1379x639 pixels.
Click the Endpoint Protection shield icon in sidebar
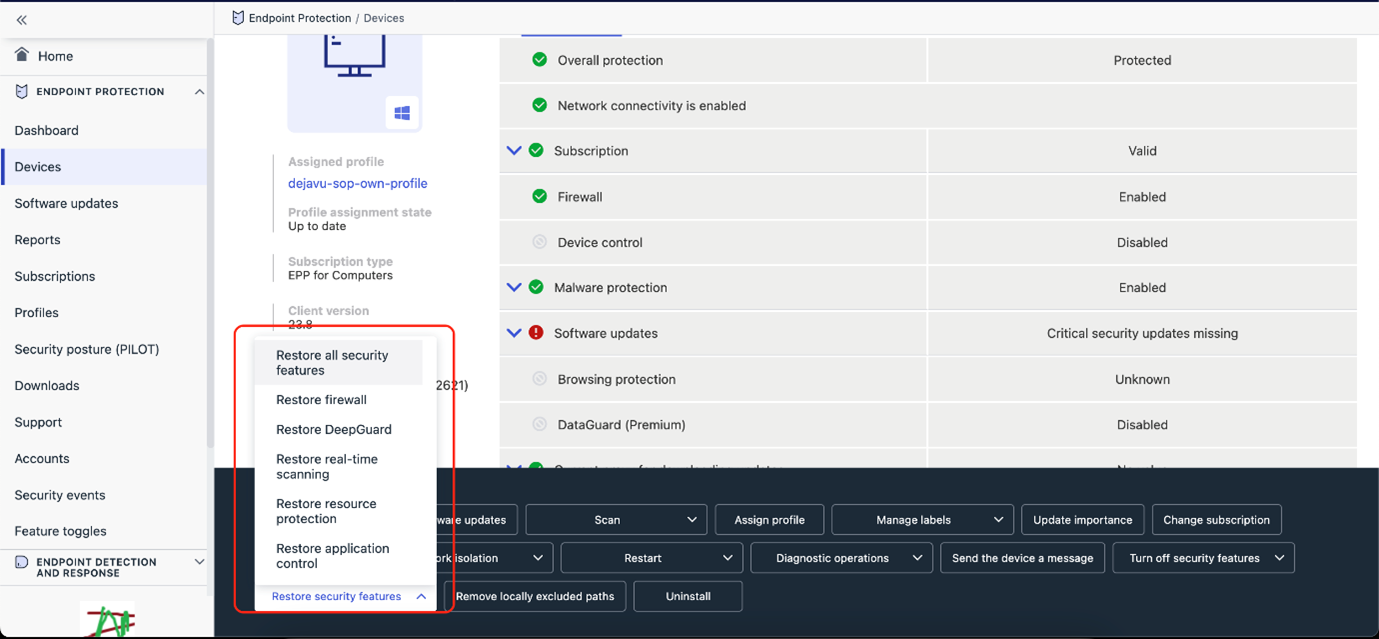[22, 91]
